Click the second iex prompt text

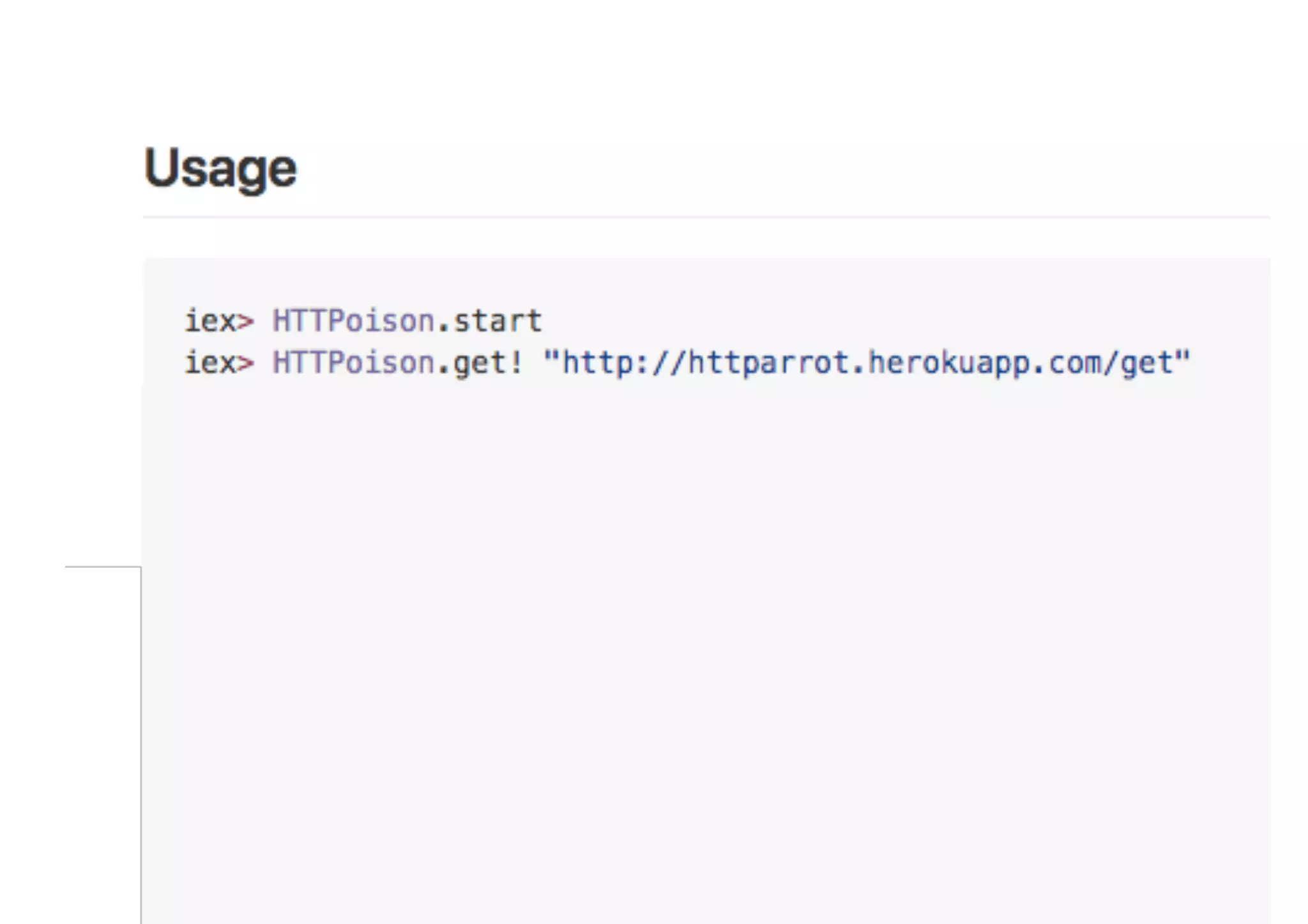[x=211, y=363]
